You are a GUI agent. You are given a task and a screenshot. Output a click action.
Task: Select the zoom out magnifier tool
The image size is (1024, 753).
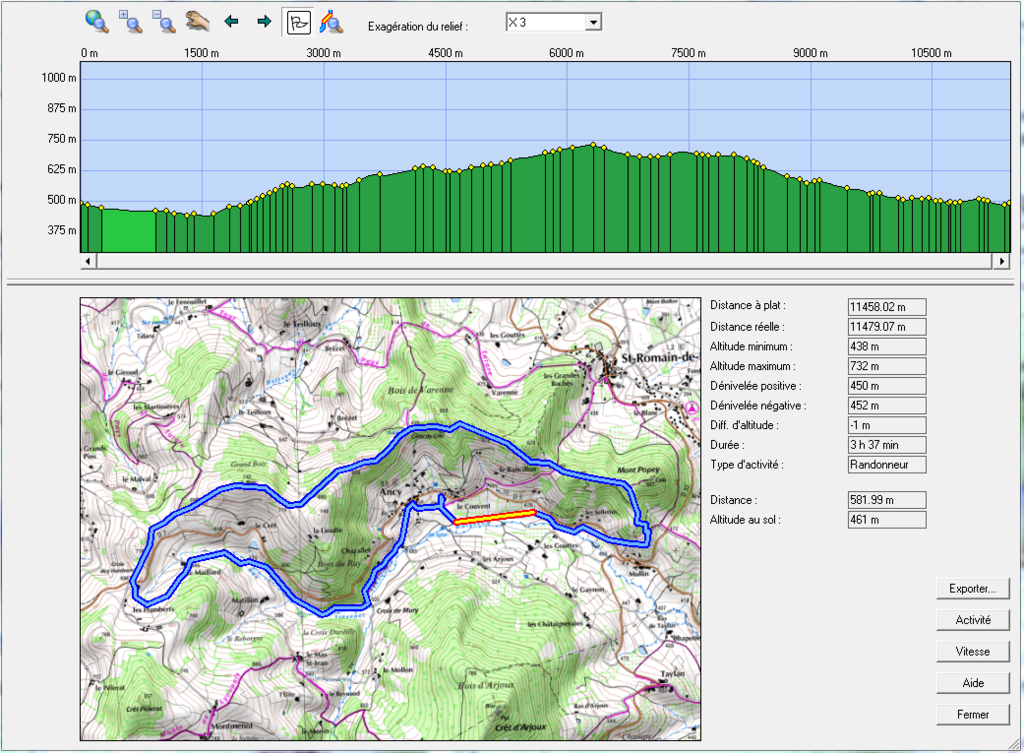[x=163, y=21]
